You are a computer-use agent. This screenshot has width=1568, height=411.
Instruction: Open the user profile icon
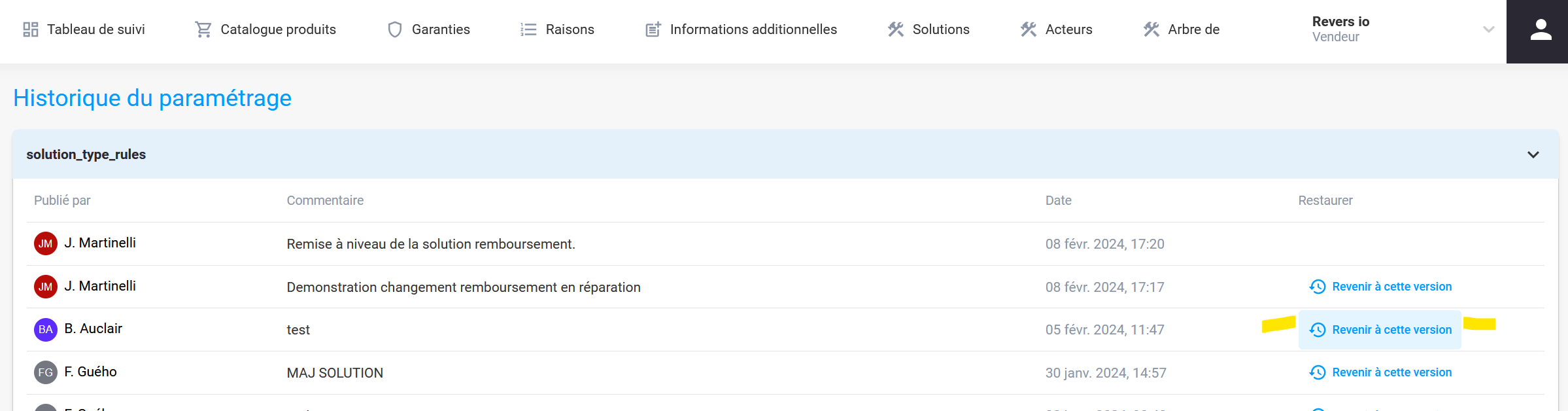click(1541, 30)
